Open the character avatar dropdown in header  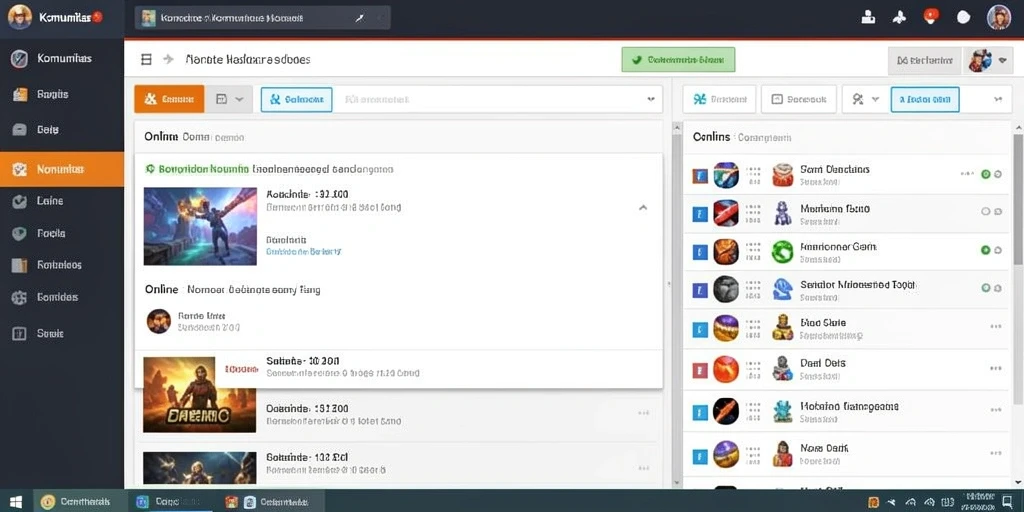click(987, 60)
